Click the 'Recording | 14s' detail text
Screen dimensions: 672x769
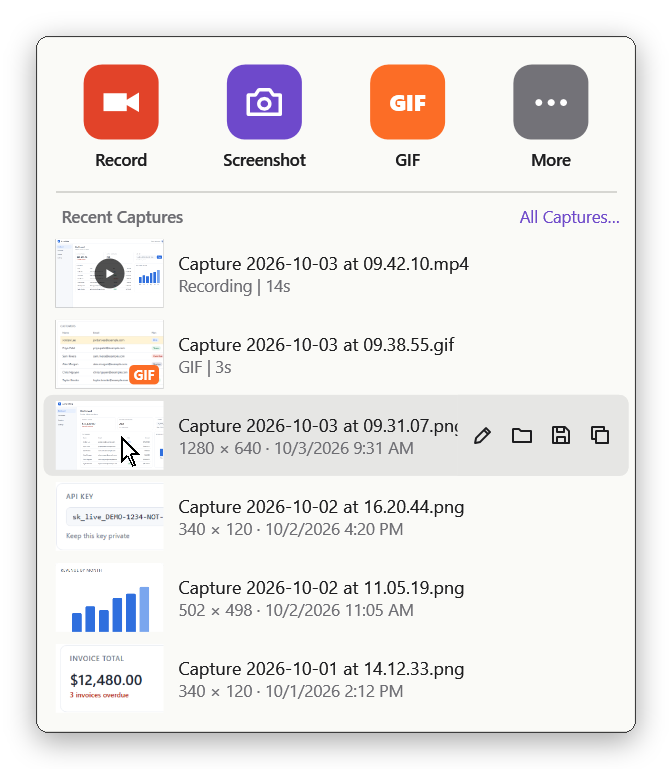[x=234, y=286]
